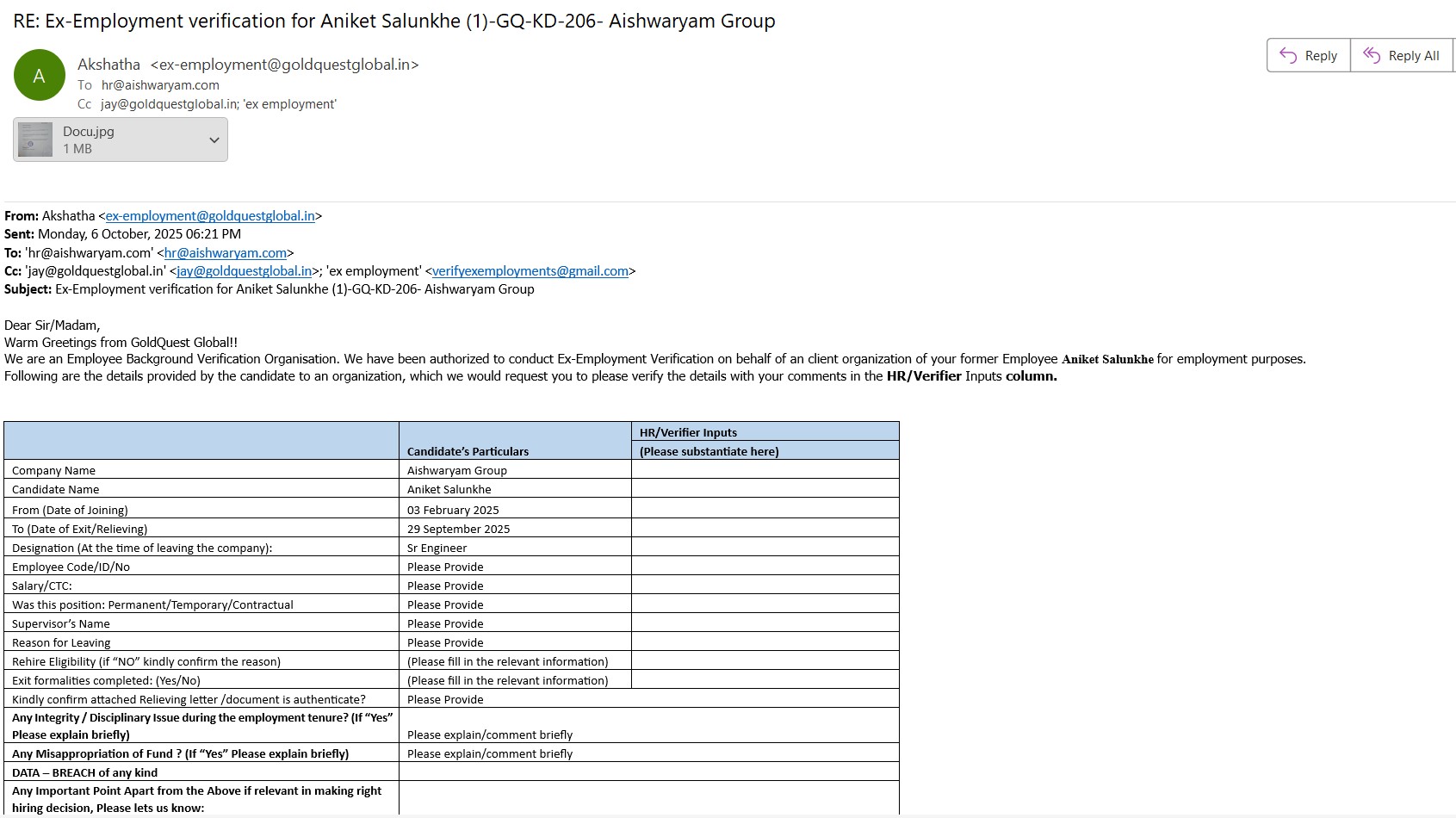Image resolution: width=1456 pixels, height=818 pixels.
Task: Click the email subject title at the top
Action: [394, 21]
